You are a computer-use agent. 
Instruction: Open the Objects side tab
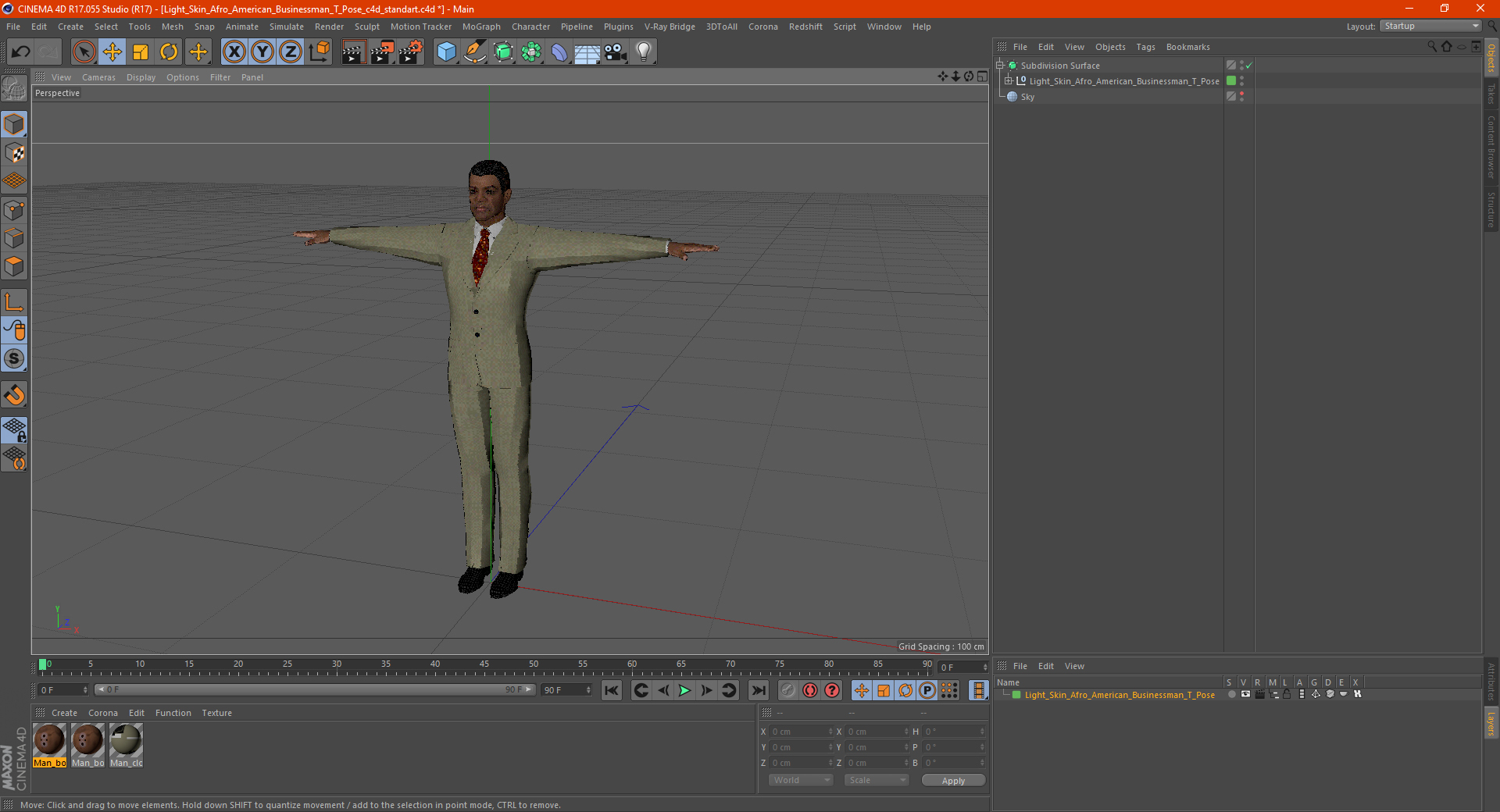[1491, 57]
